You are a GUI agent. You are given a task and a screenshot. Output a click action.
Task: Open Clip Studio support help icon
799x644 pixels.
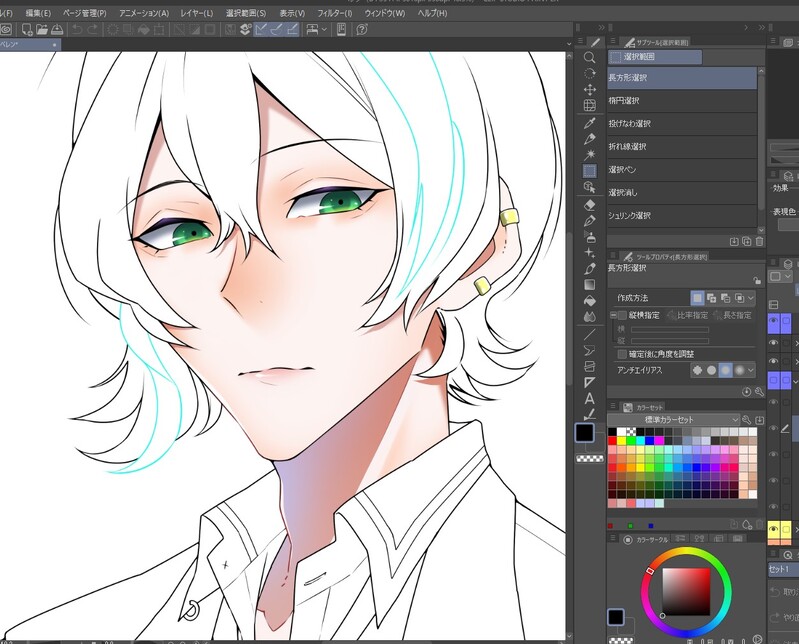pos(362,30)
